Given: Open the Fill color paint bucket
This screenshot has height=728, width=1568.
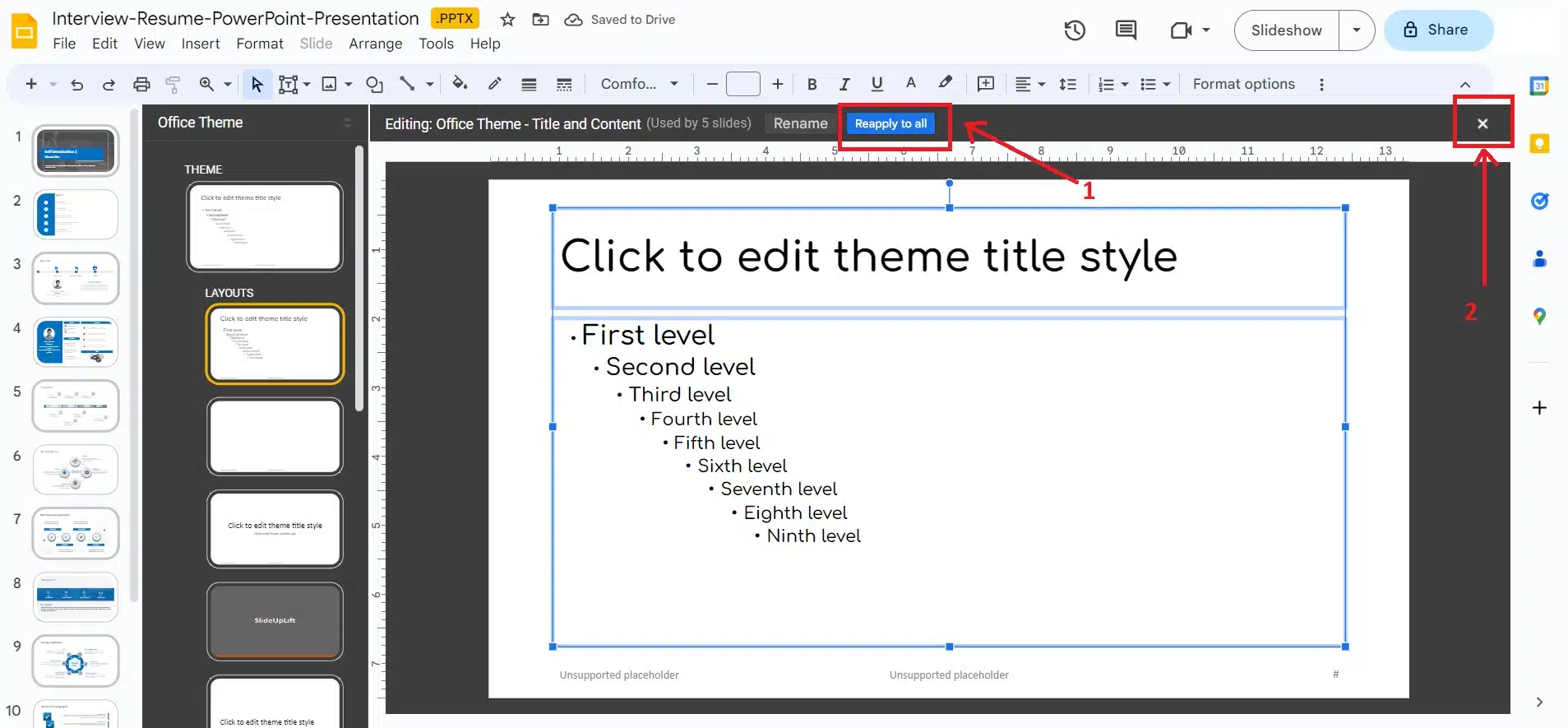Looking at the screenshot, I should point(460,84).
